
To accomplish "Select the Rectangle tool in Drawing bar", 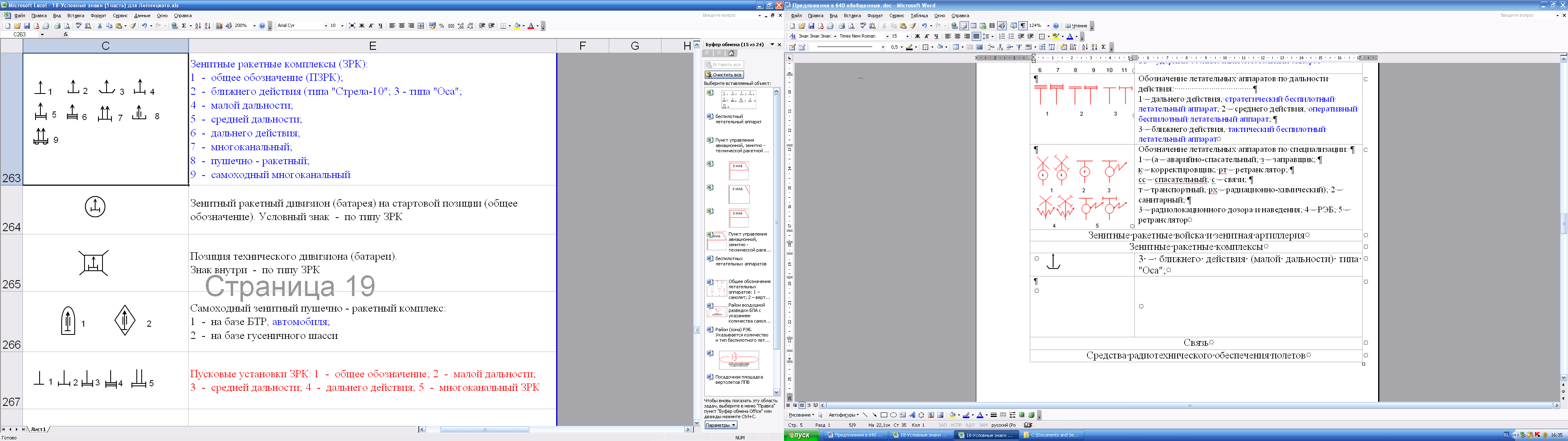I will point(884,415).
